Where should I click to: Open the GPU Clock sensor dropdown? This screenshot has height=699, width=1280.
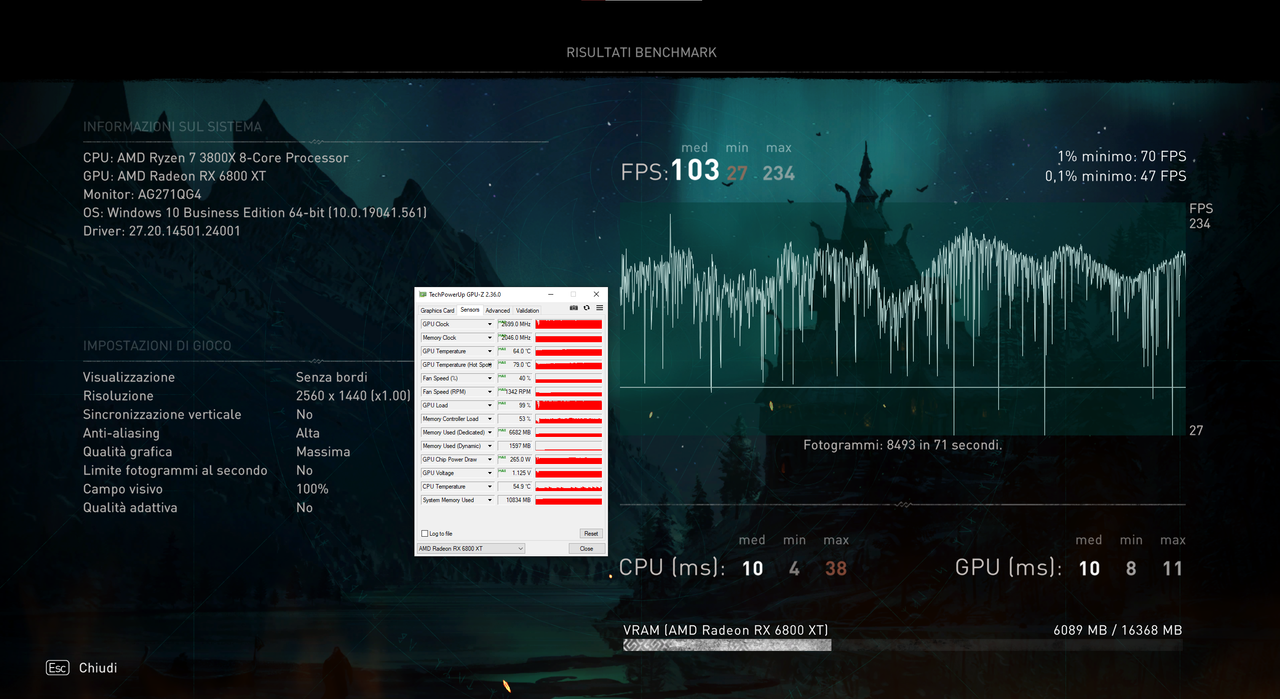490,324
